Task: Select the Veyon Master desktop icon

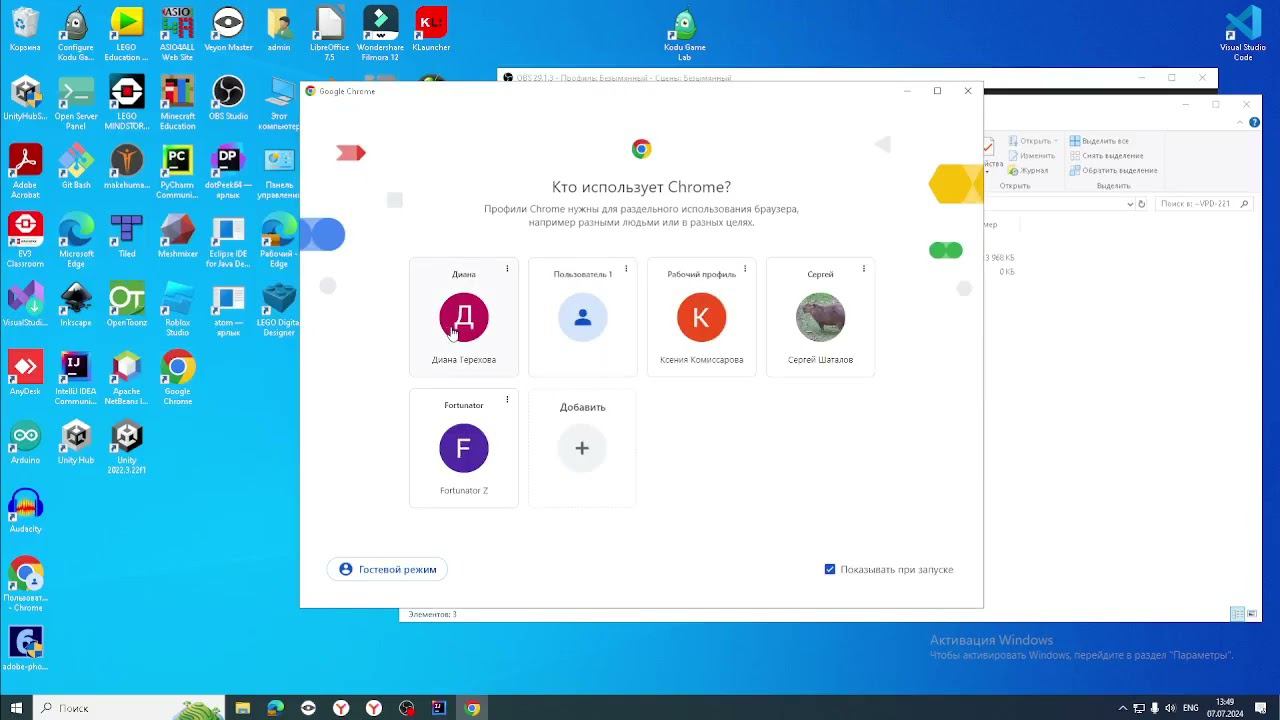Action: [228, 31]
